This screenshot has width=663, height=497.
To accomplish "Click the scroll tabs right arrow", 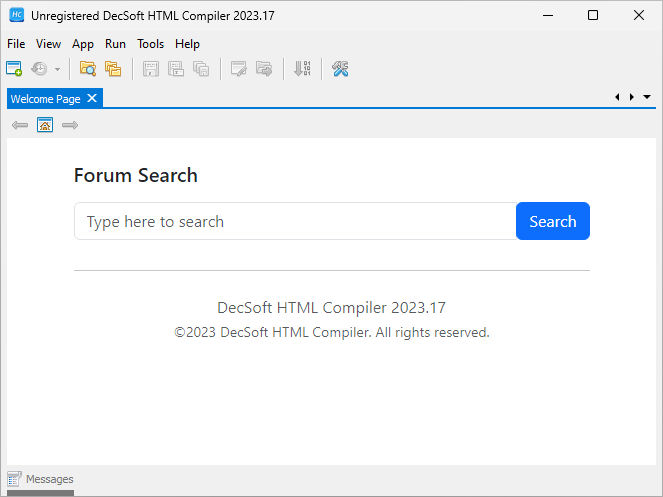I will coord(632,97).
